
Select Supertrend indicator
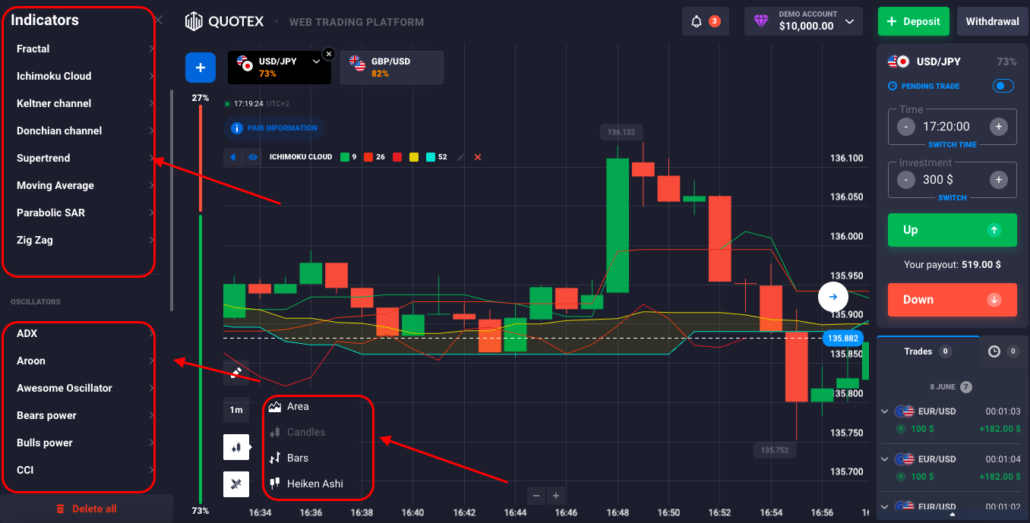(84, 158)
